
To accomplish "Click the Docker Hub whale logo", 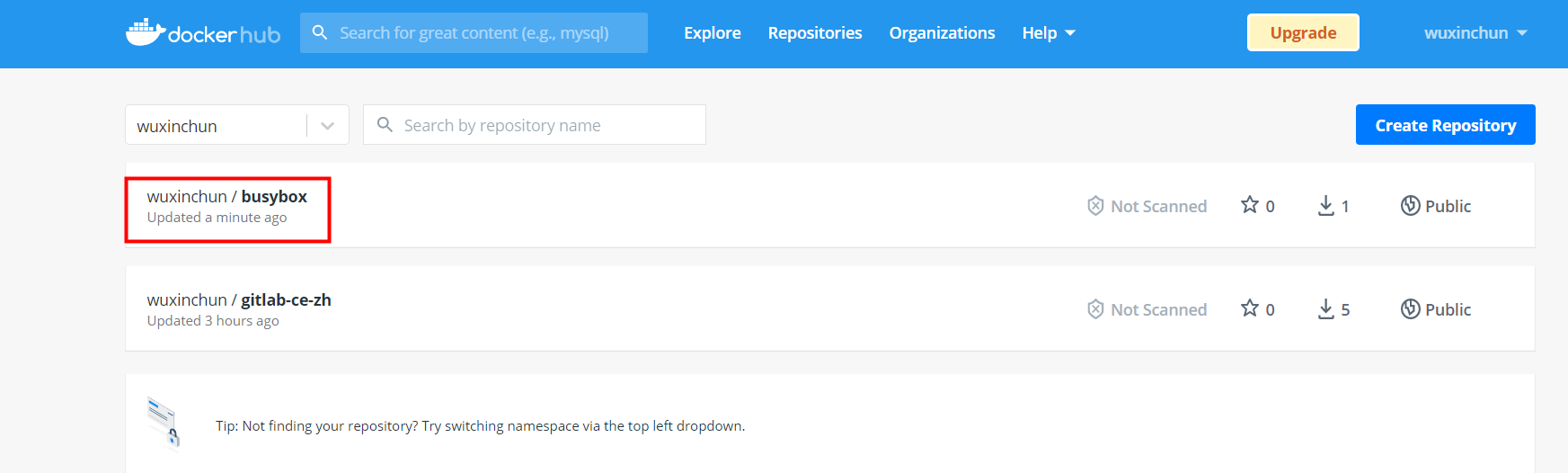I will [146, 32].
